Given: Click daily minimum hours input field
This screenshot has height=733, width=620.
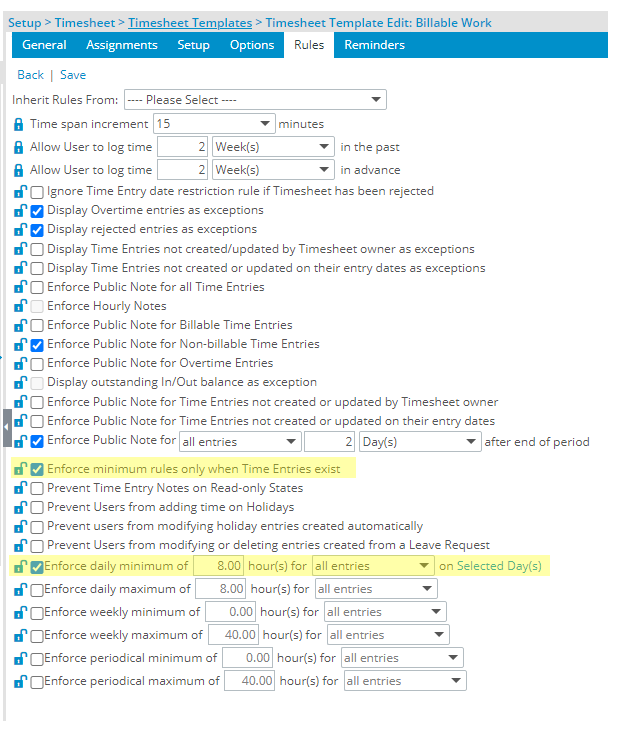Looking at the screenshot, I should pyautogui.click(x=218, y=566).
